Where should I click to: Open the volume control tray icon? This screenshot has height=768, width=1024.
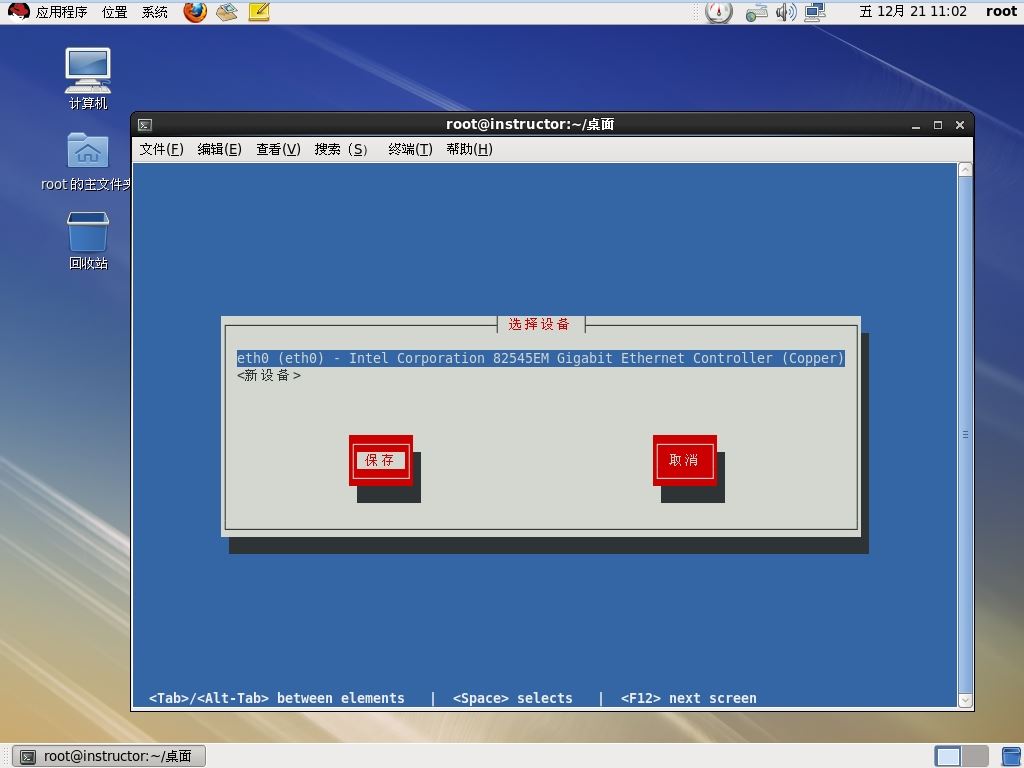tap(786, 12)
